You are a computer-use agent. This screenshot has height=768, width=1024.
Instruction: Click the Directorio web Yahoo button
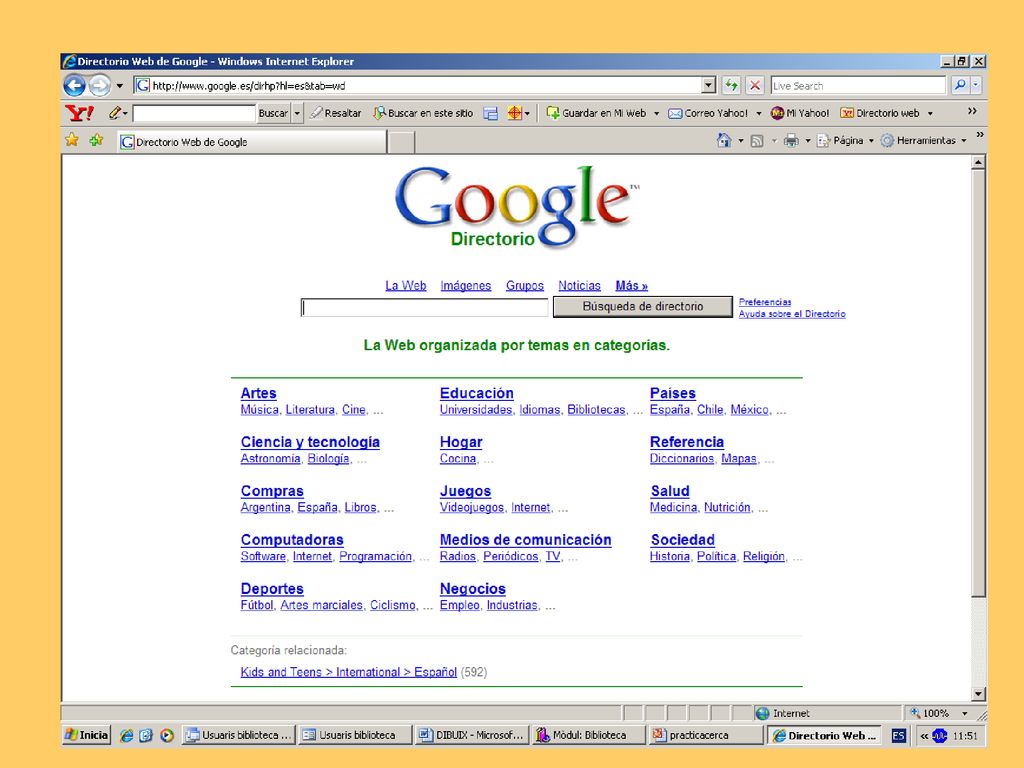point(880,113)
